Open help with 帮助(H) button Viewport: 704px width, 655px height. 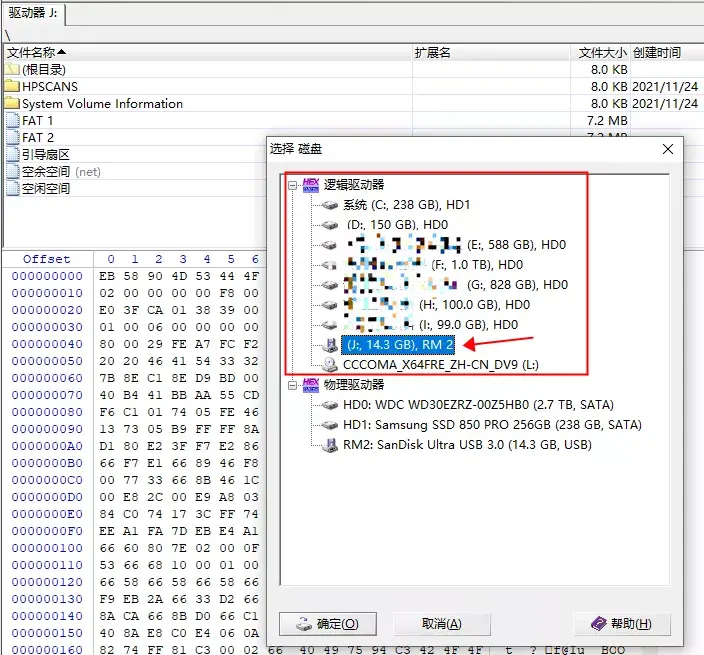click(x=622, y=624)
